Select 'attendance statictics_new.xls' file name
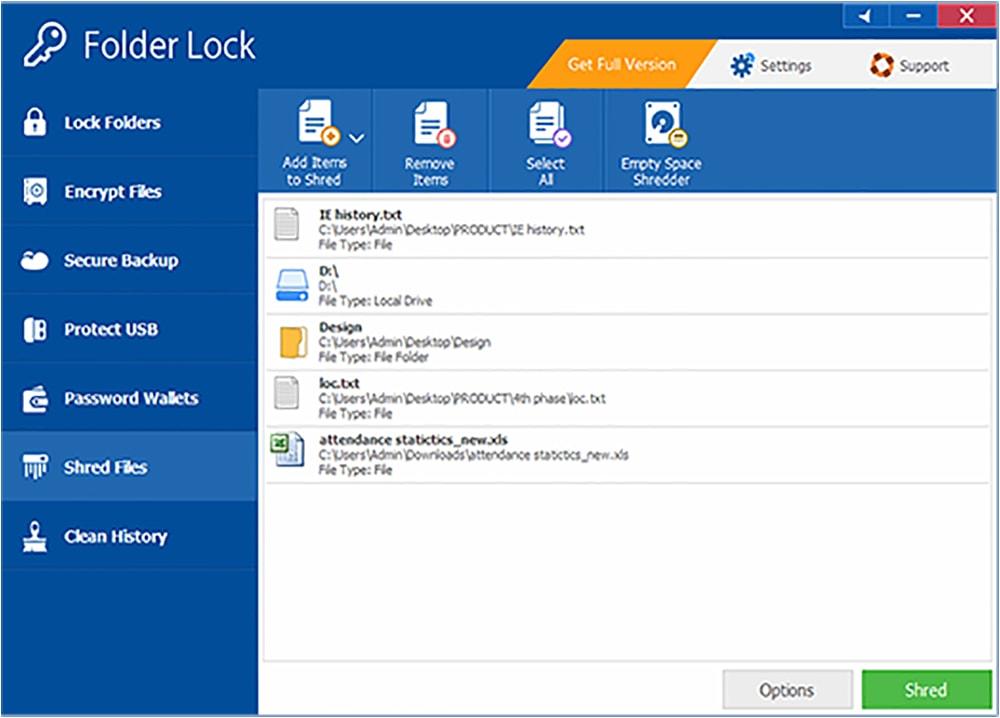This screenshot has height=718, width=1000. pos(413,439)
